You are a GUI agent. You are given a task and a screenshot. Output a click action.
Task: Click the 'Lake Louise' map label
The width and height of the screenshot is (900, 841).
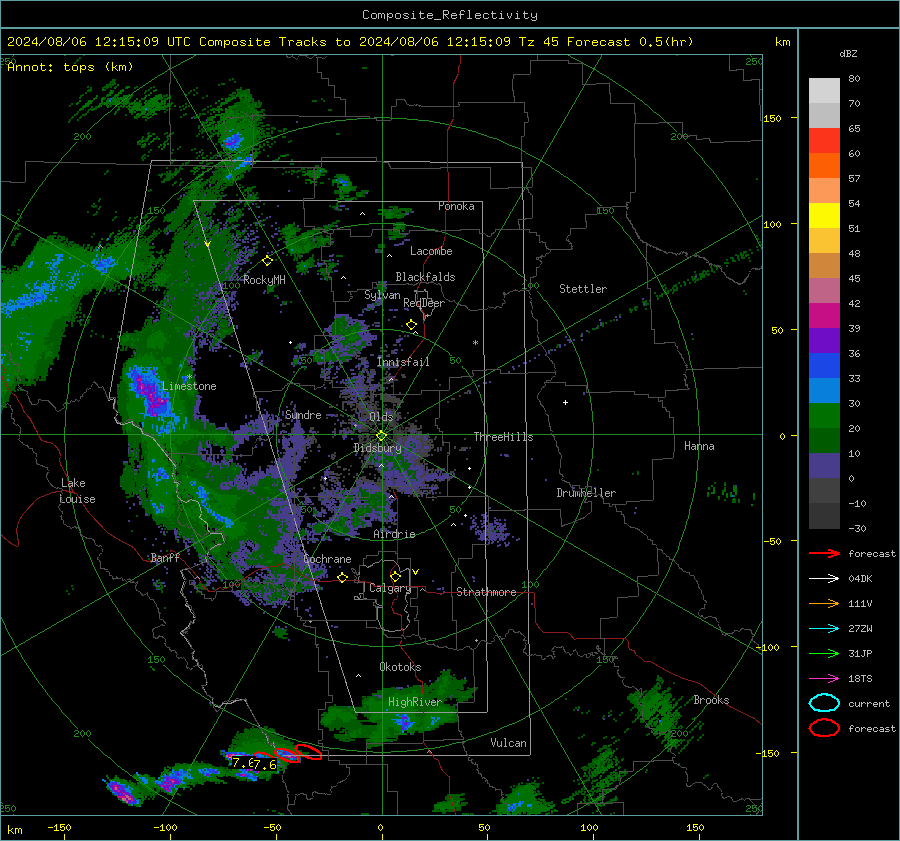coord(77,491)
